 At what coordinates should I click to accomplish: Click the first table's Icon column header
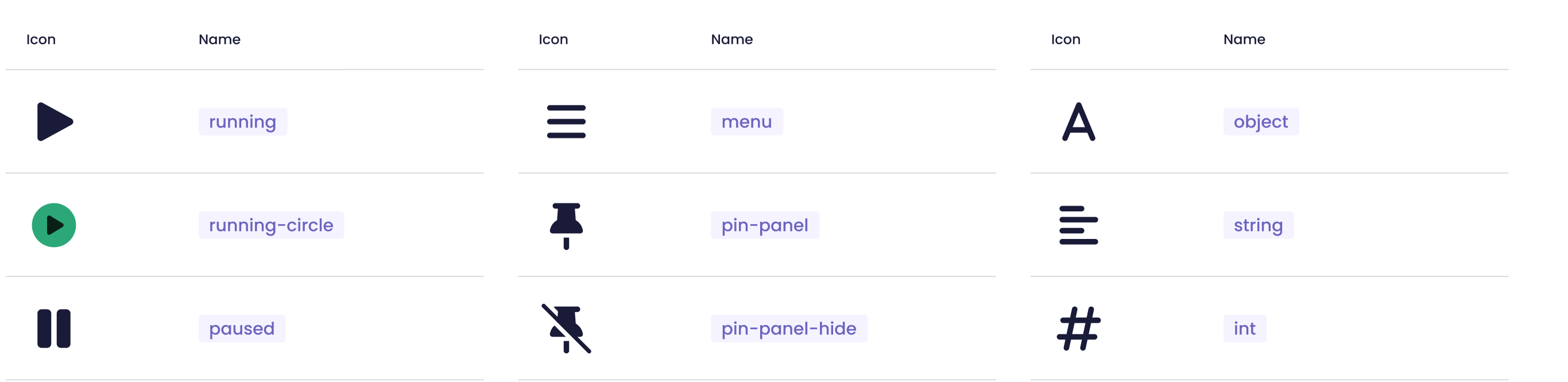41,40
